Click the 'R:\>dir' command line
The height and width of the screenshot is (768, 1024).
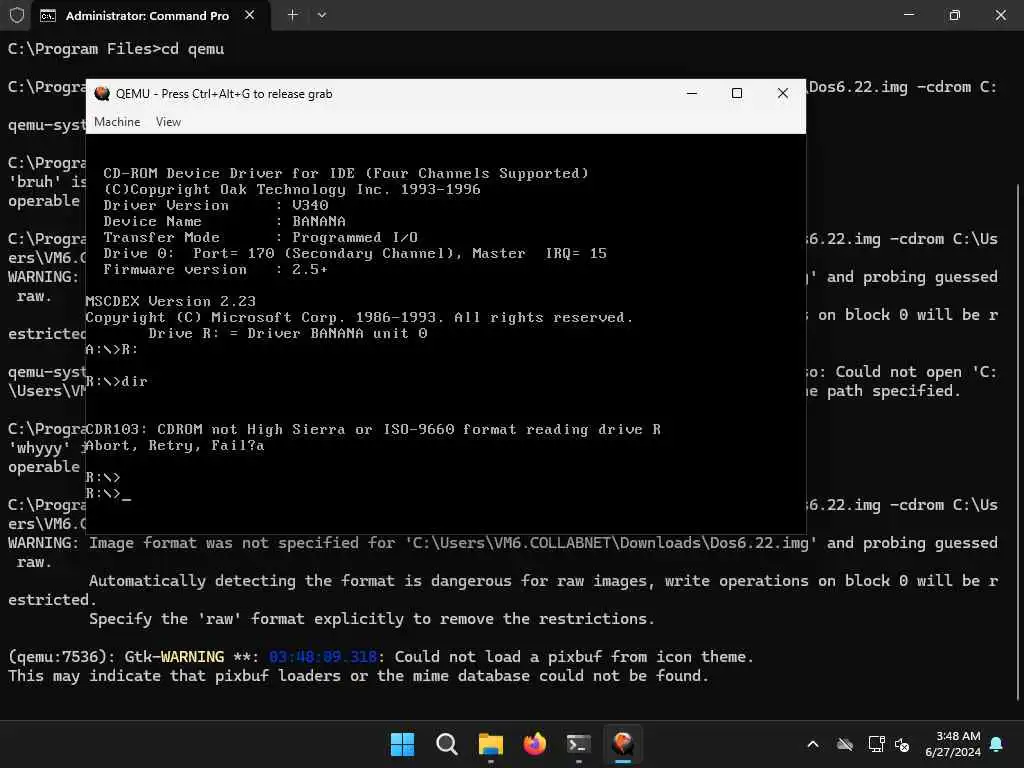(117, 381)
